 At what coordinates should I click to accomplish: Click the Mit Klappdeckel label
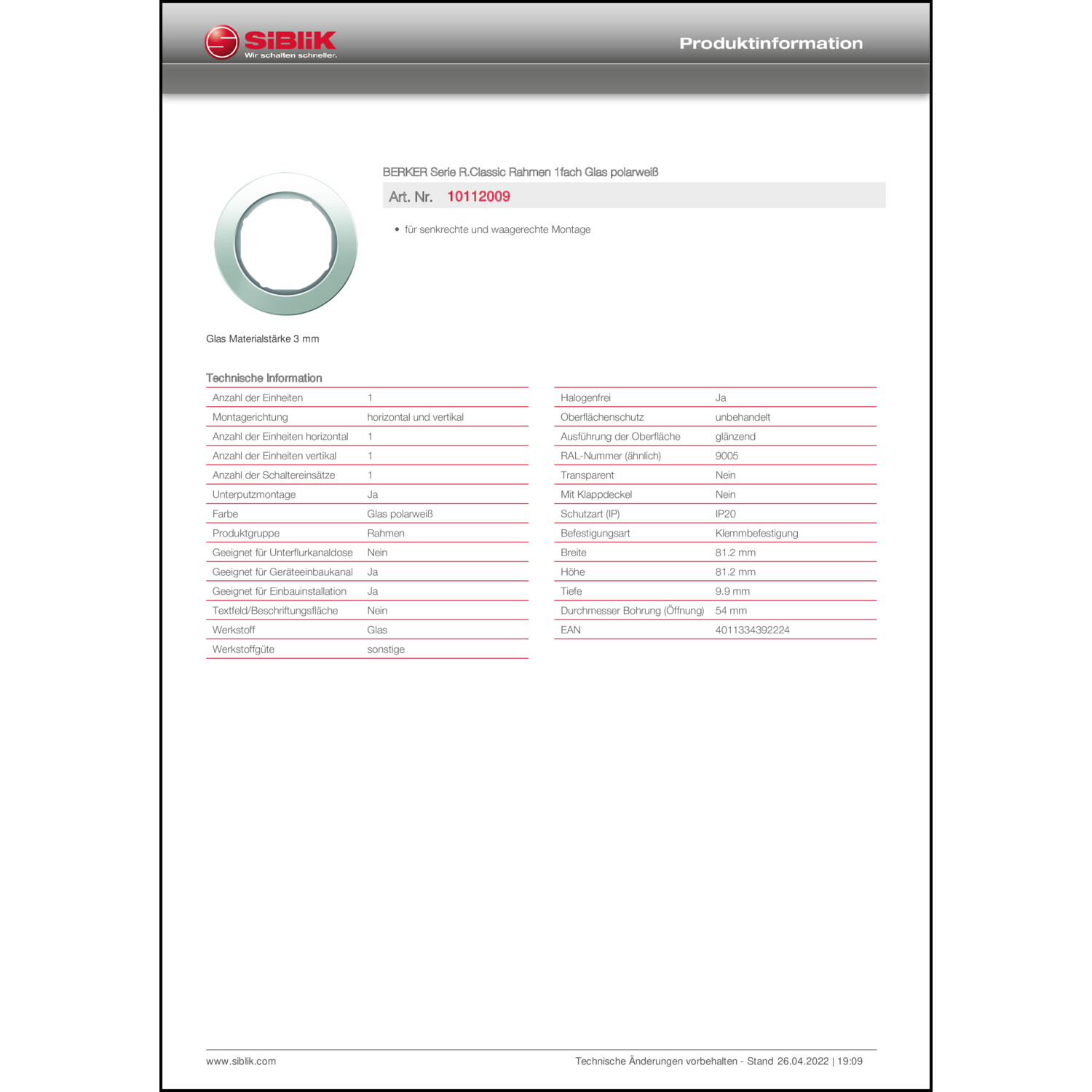(596, 494)
